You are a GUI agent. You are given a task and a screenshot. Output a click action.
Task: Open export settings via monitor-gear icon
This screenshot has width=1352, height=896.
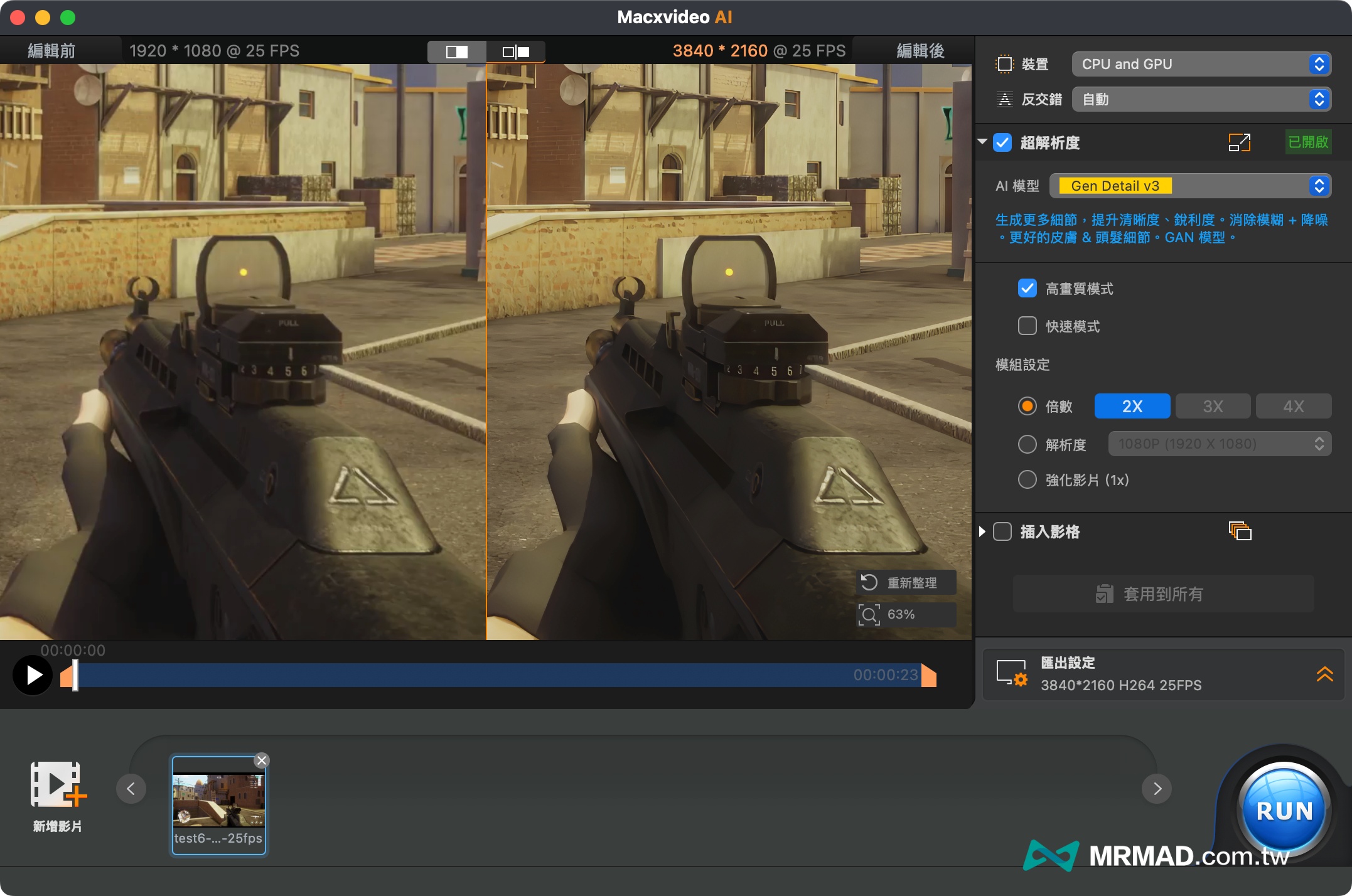point(1011,674)
